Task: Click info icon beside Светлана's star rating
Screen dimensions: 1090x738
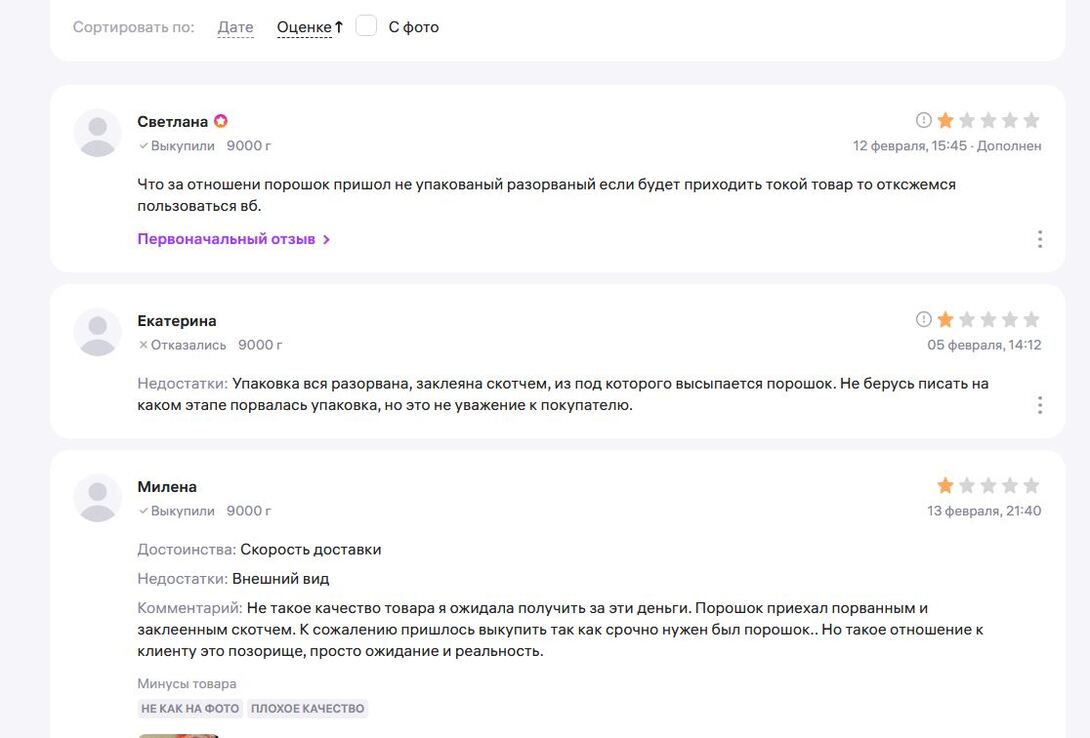Action: (923, 120)
